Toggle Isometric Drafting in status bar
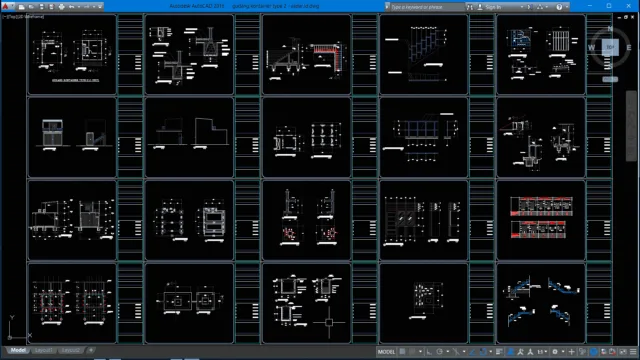The width and height of the screenshot is (640, 360). (x=456, y=351)
